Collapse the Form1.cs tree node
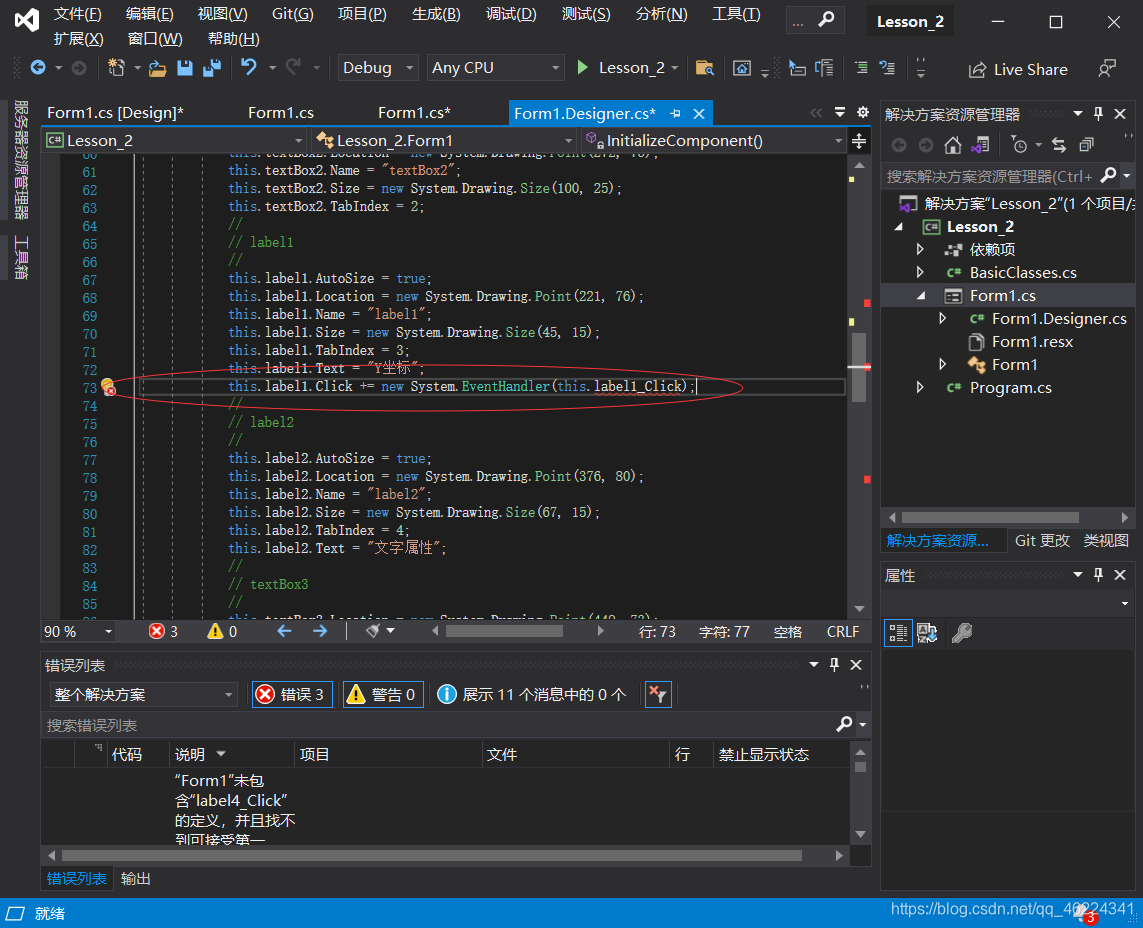 [x=921, y=296]
